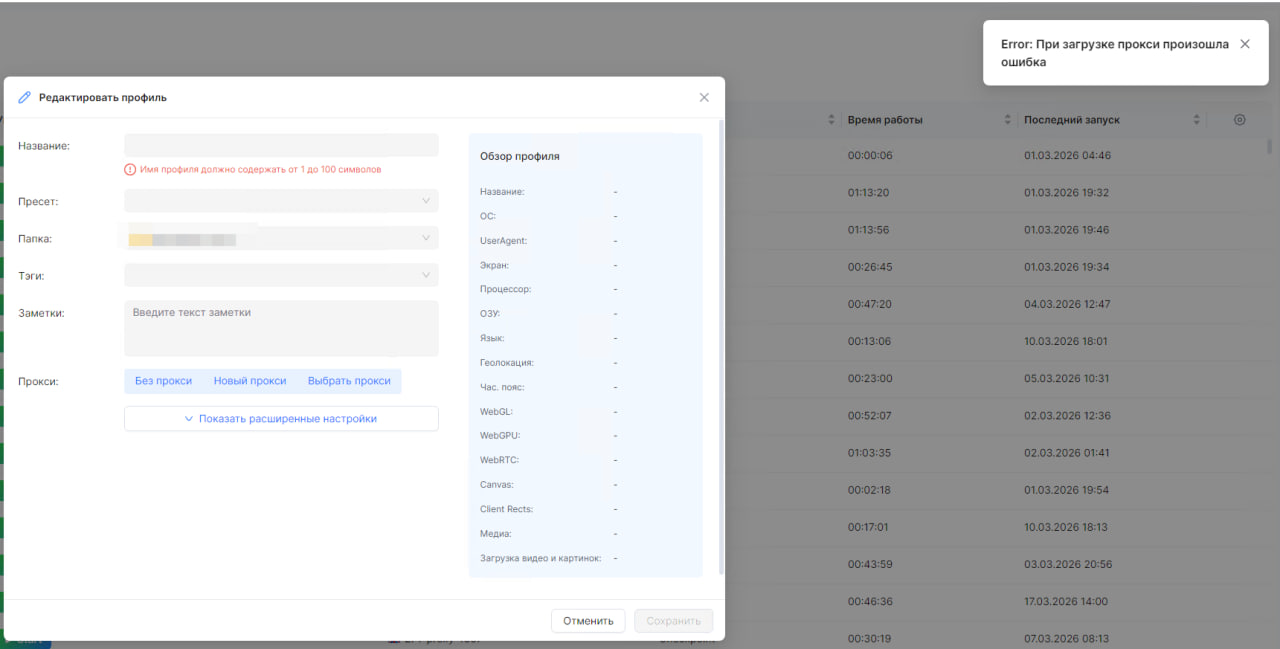Click the pencil edit icon in dialog title

pos(25,98)
